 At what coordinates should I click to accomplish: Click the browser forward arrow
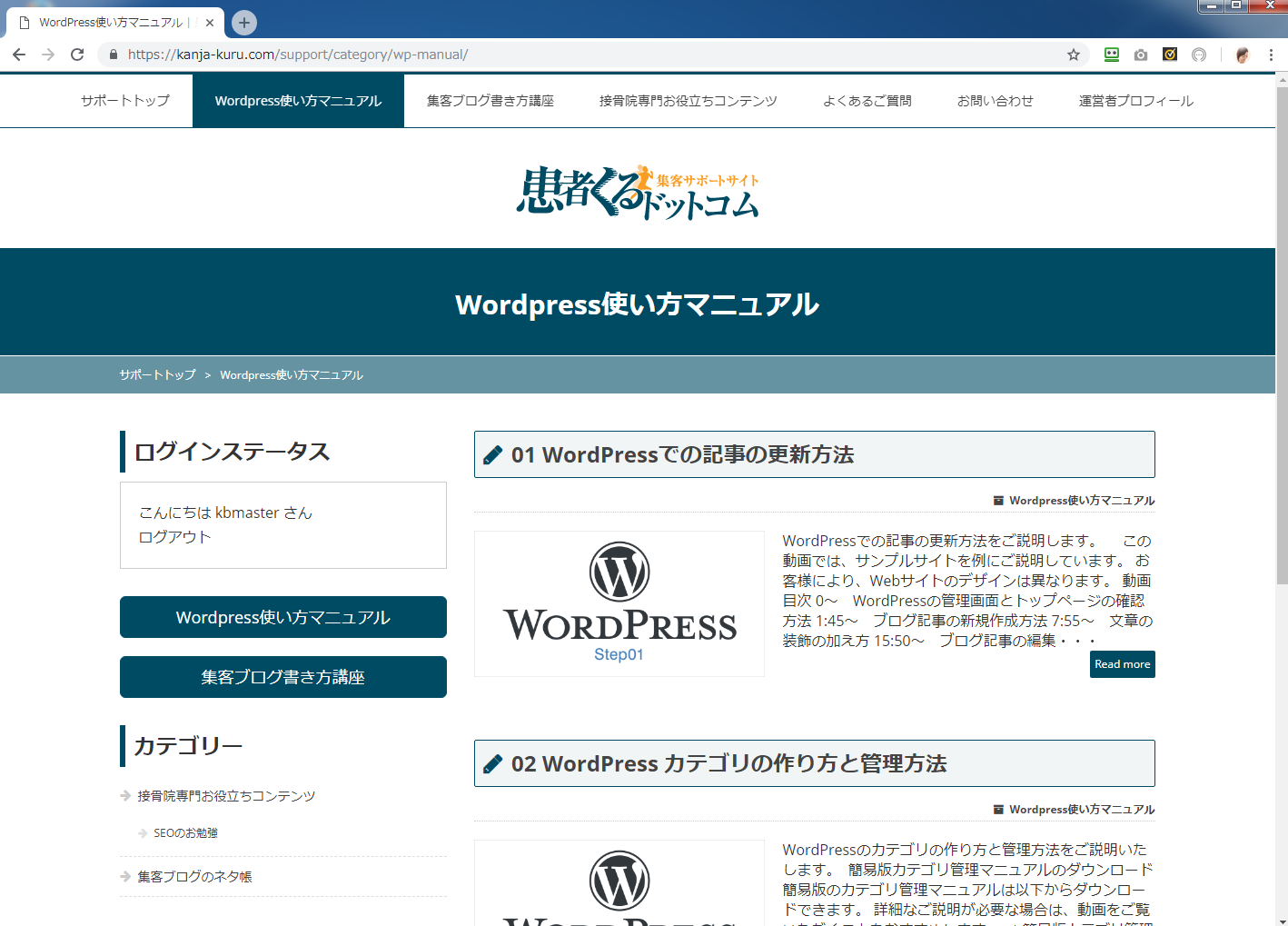point(48,55)
